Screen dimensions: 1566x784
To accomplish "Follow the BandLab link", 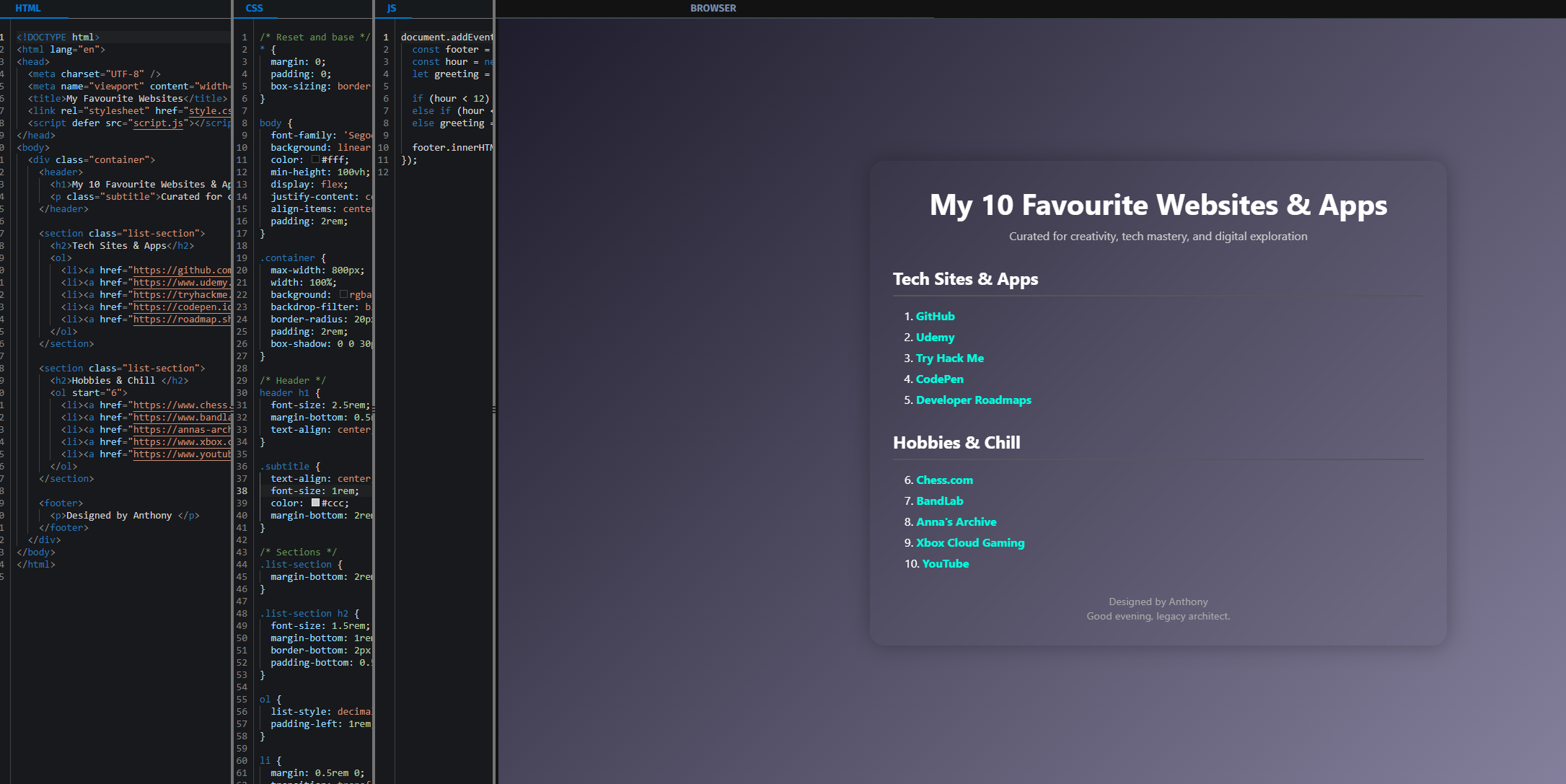I will click(939, 501).
